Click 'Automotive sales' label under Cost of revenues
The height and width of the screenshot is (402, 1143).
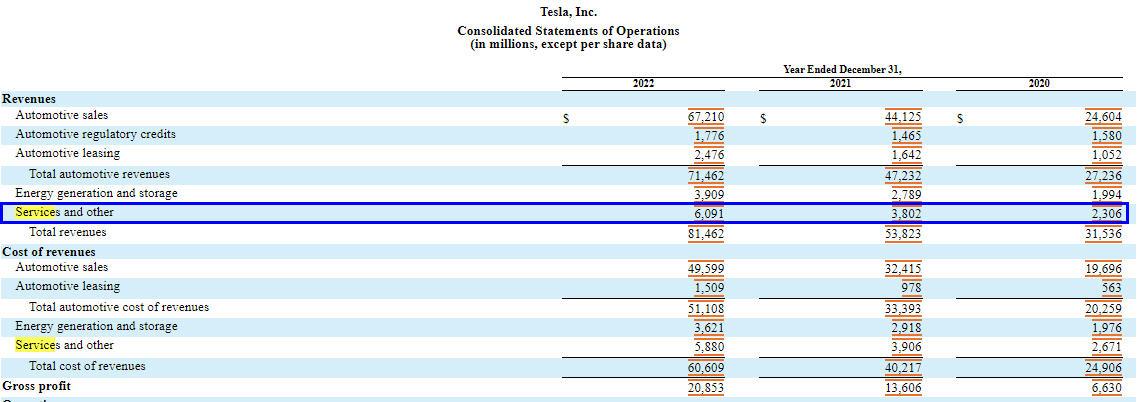tap(62, 267)
